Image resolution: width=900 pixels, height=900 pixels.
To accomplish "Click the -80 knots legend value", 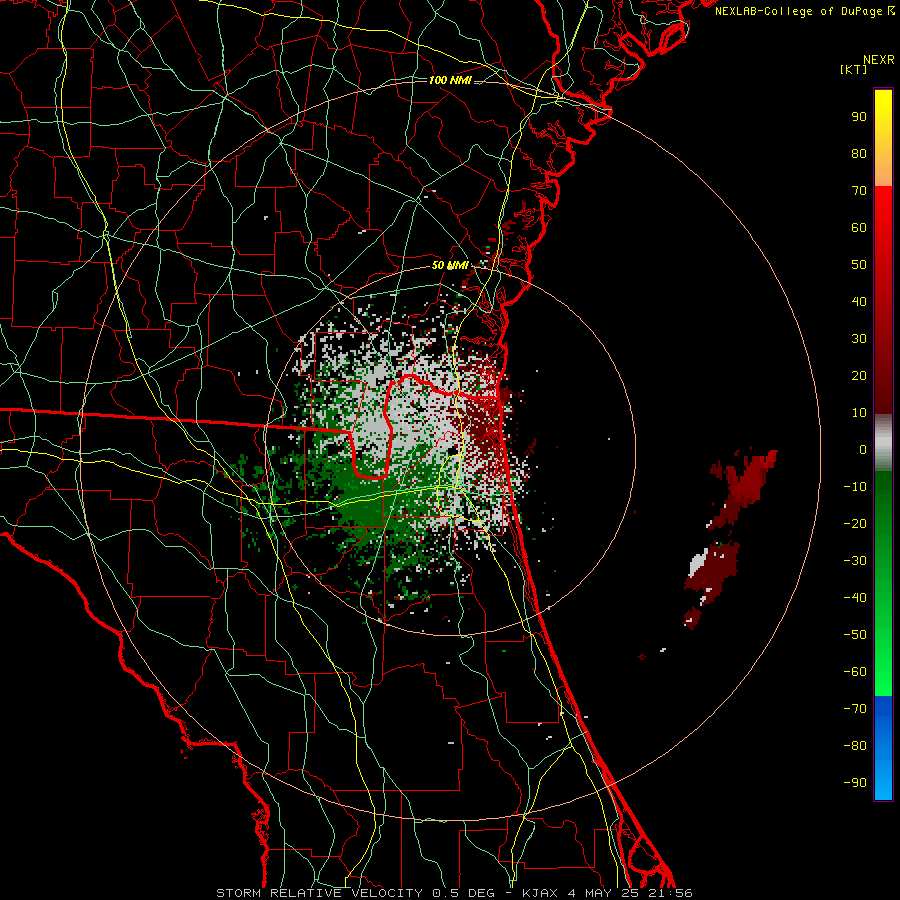I will 855,746.
